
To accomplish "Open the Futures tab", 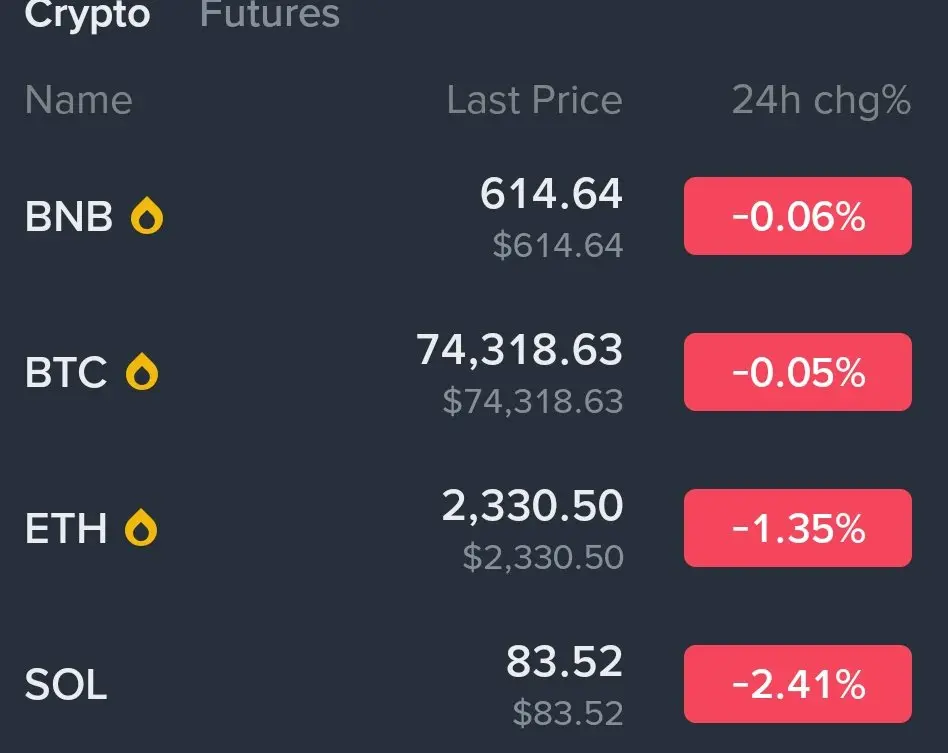I will click(270, 14).
